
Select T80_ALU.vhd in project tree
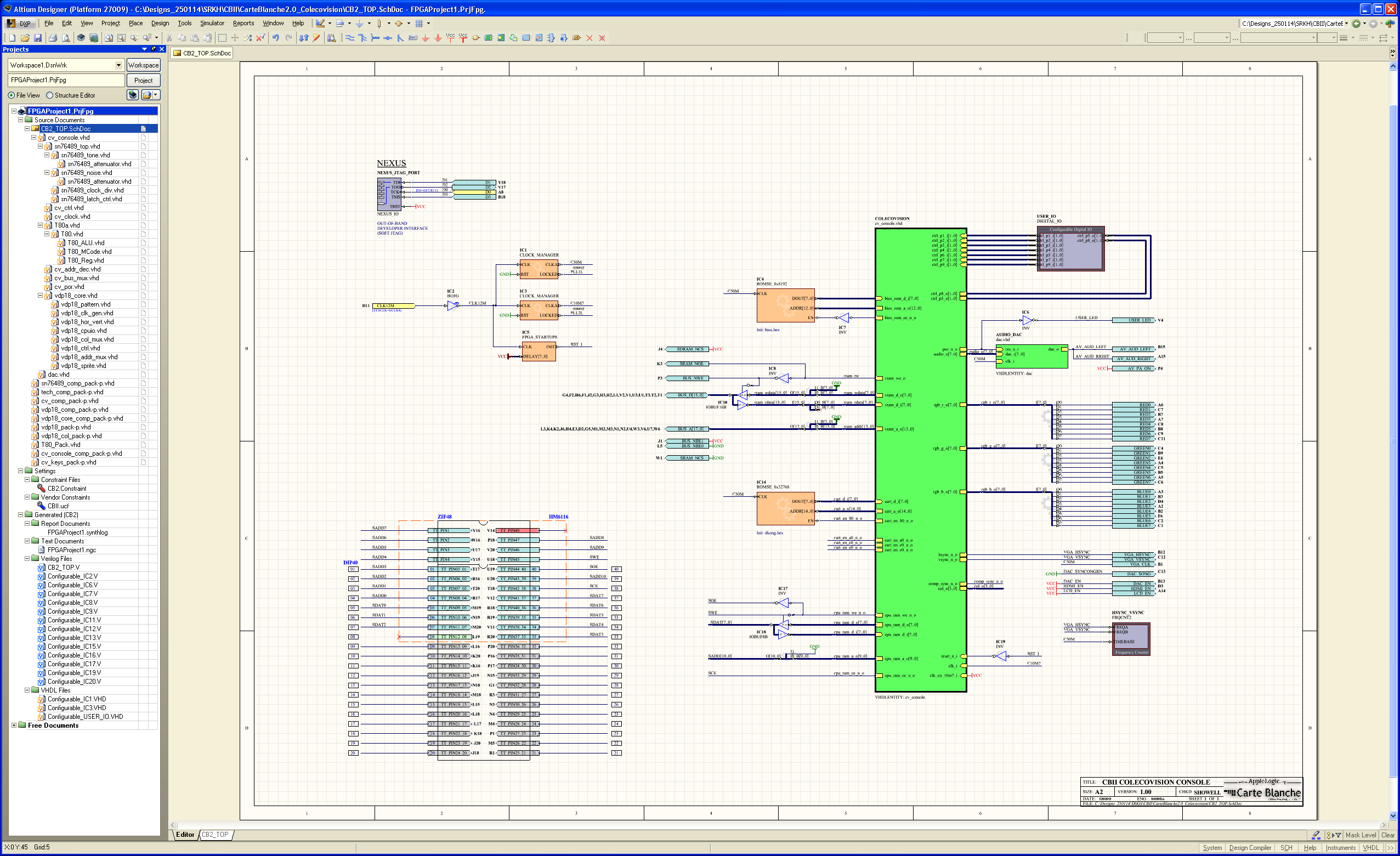(x=86, y=243)
